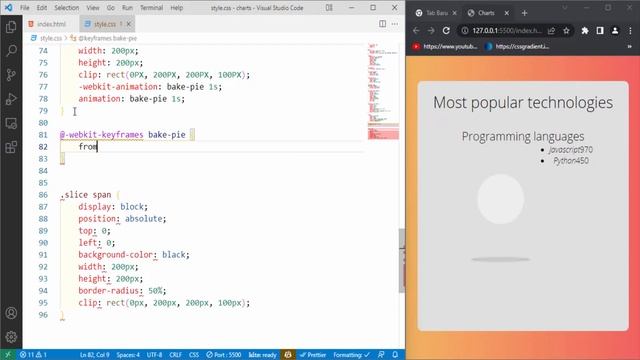Open the Explorer view in the activity bar
640x360 pixels.
point(11,27)
